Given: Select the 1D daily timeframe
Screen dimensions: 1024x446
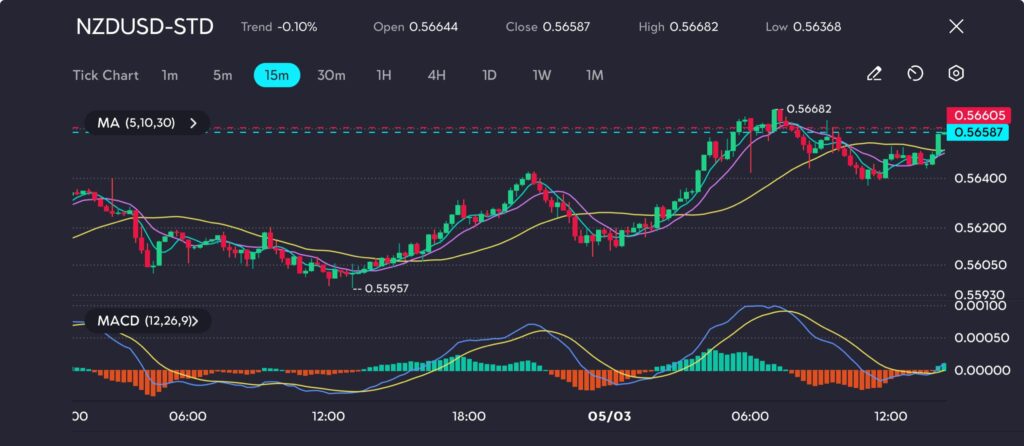Looking at the screenshot, I should point(489,75).
